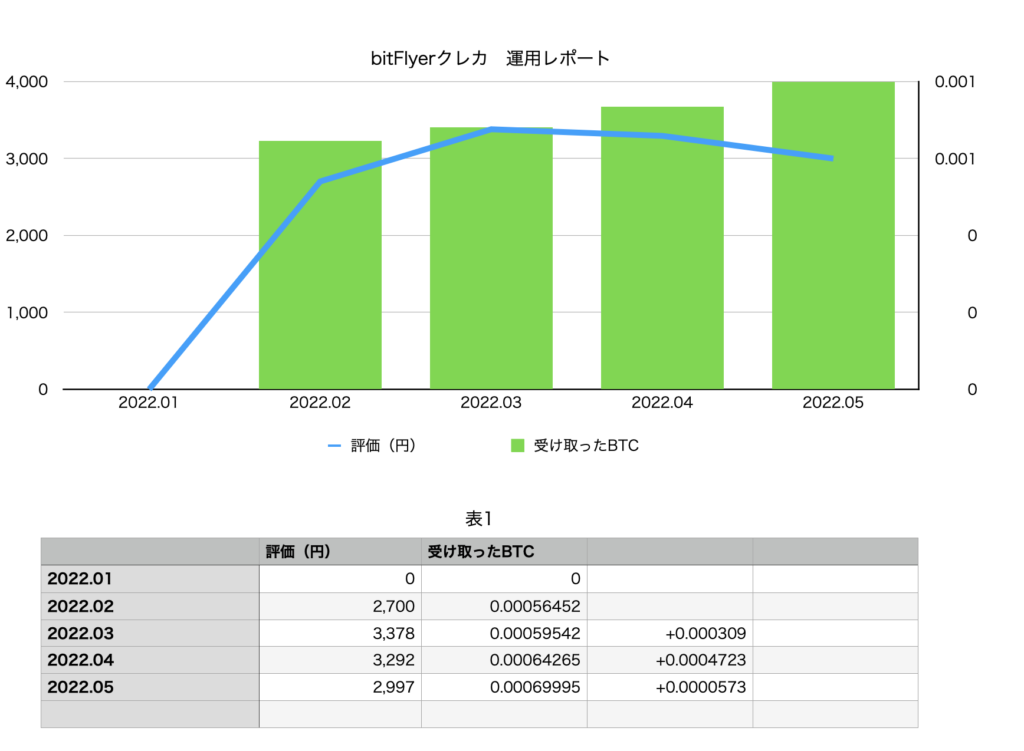Select the cell with 0.00069995

tap(504, 687)
